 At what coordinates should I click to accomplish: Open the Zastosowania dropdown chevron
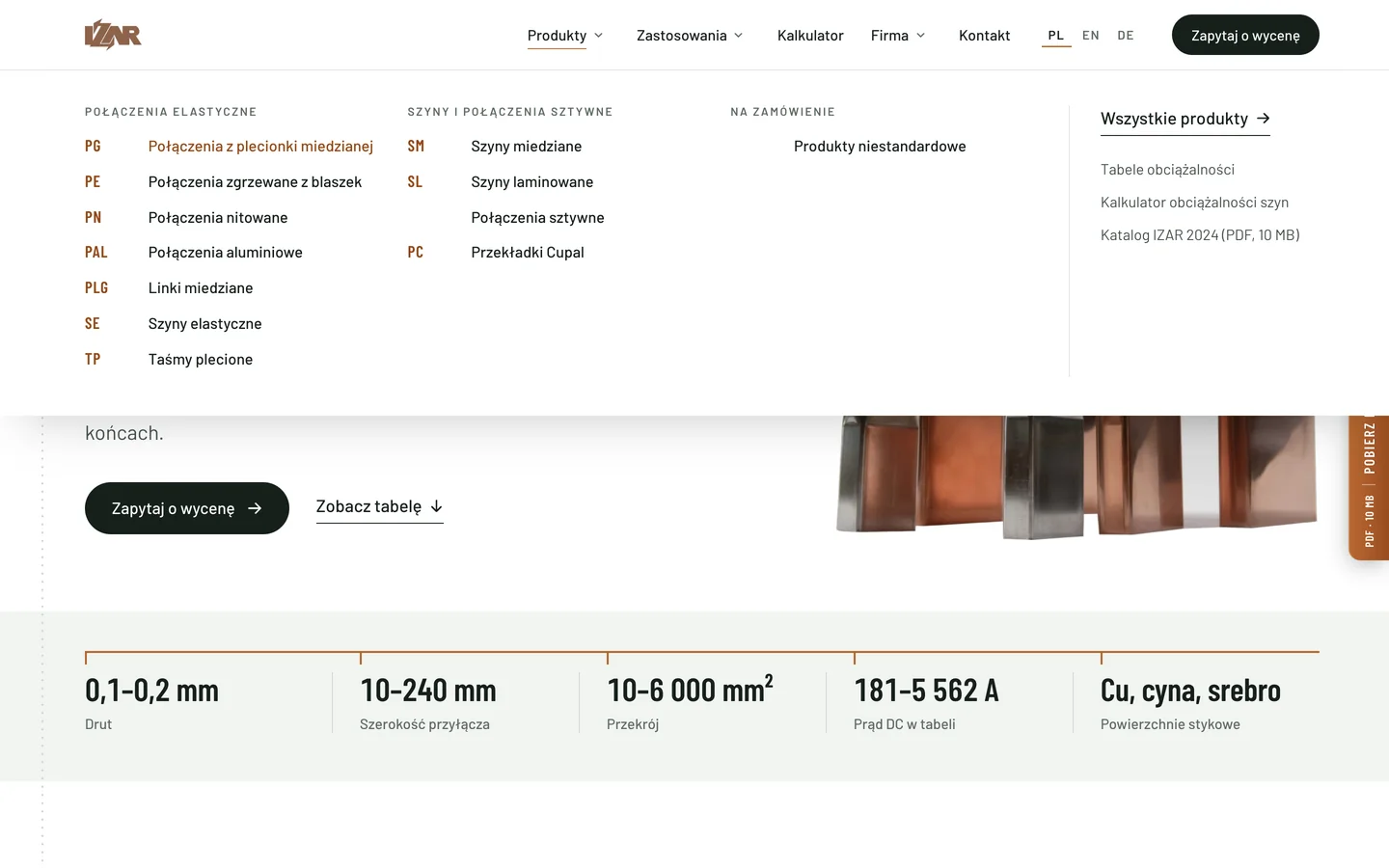tap(739, 36)
